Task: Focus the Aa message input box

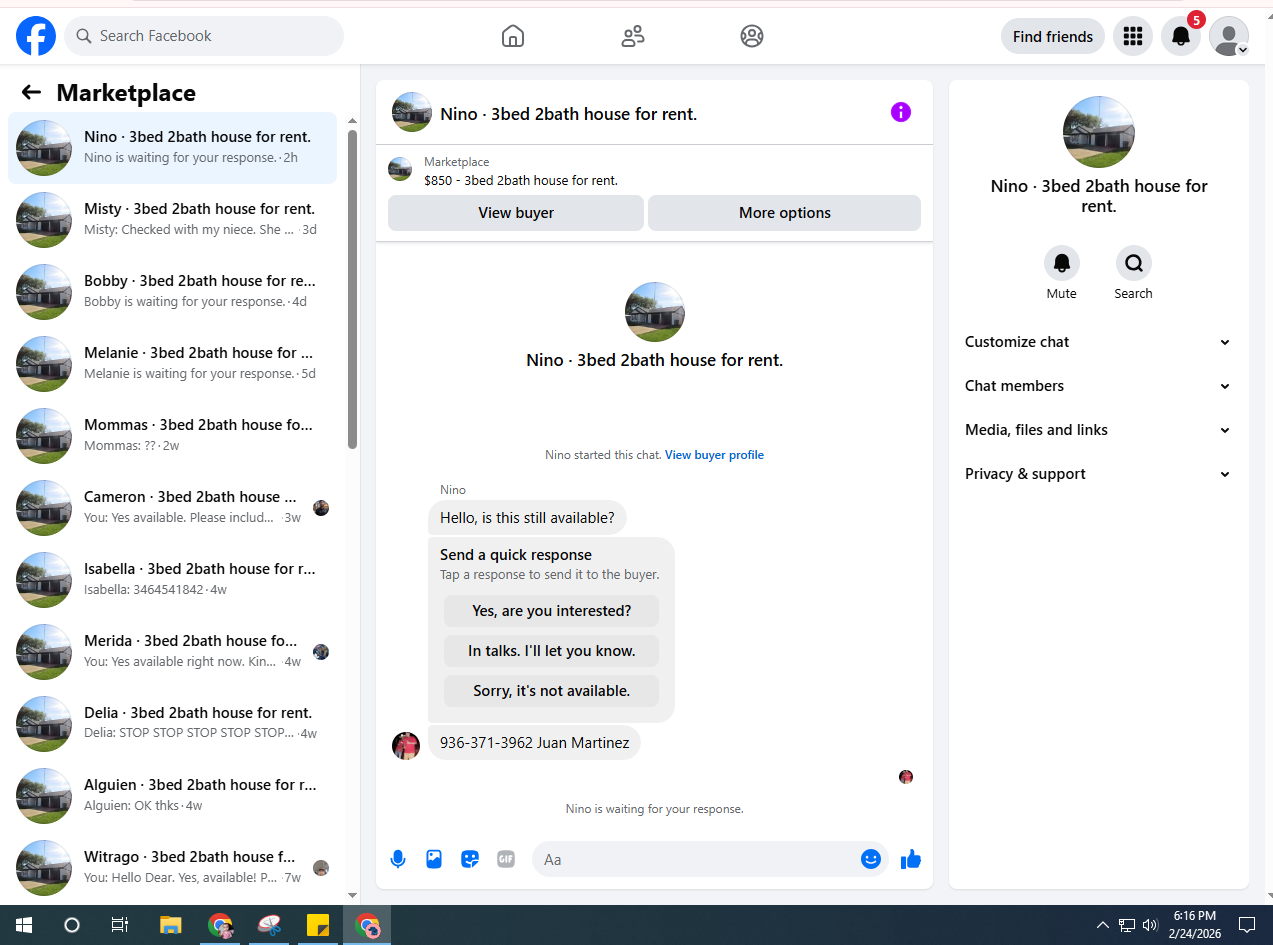Action: [x=697, y=859]
